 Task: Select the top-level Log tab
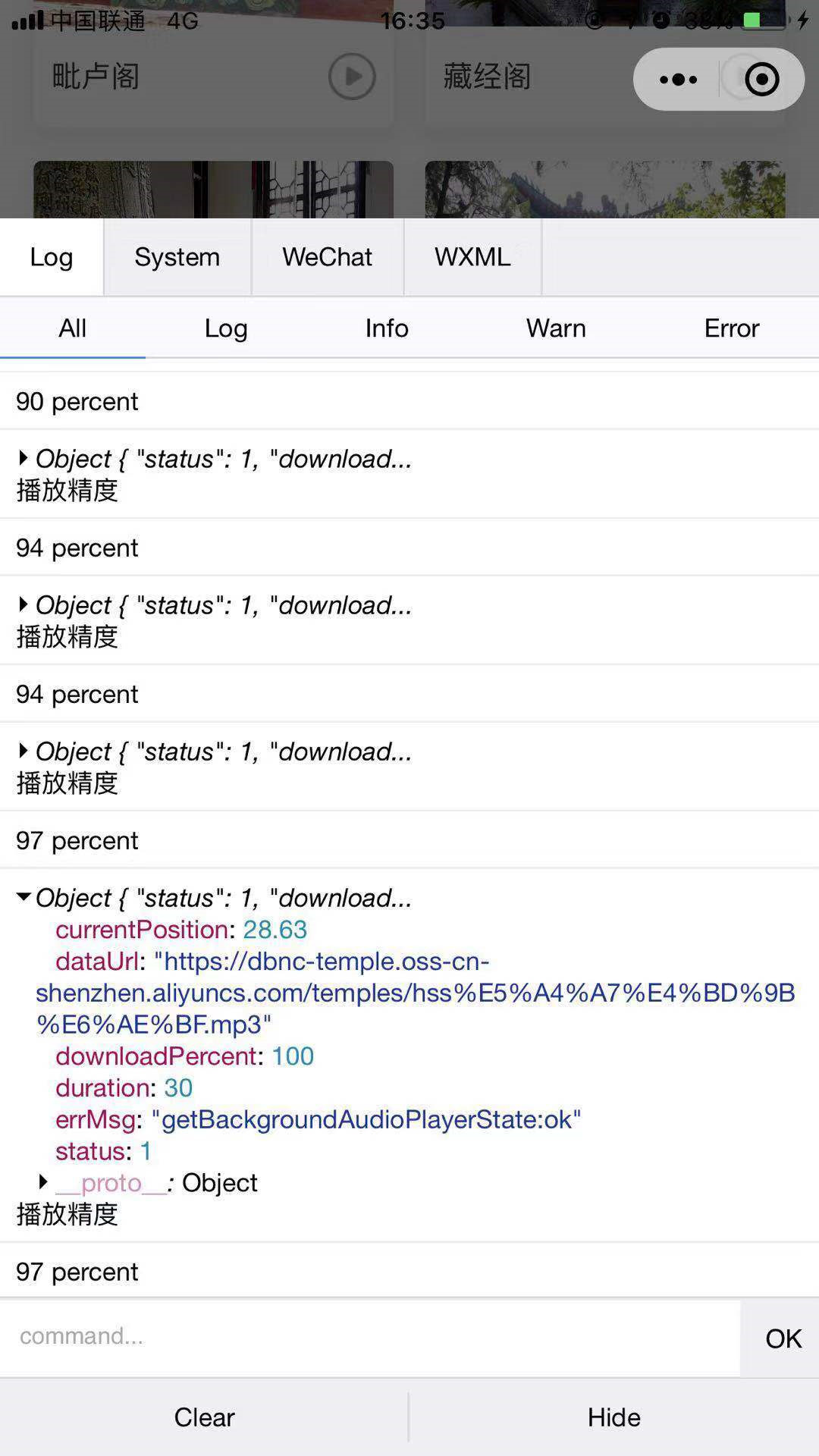click(x=52, y=257)
